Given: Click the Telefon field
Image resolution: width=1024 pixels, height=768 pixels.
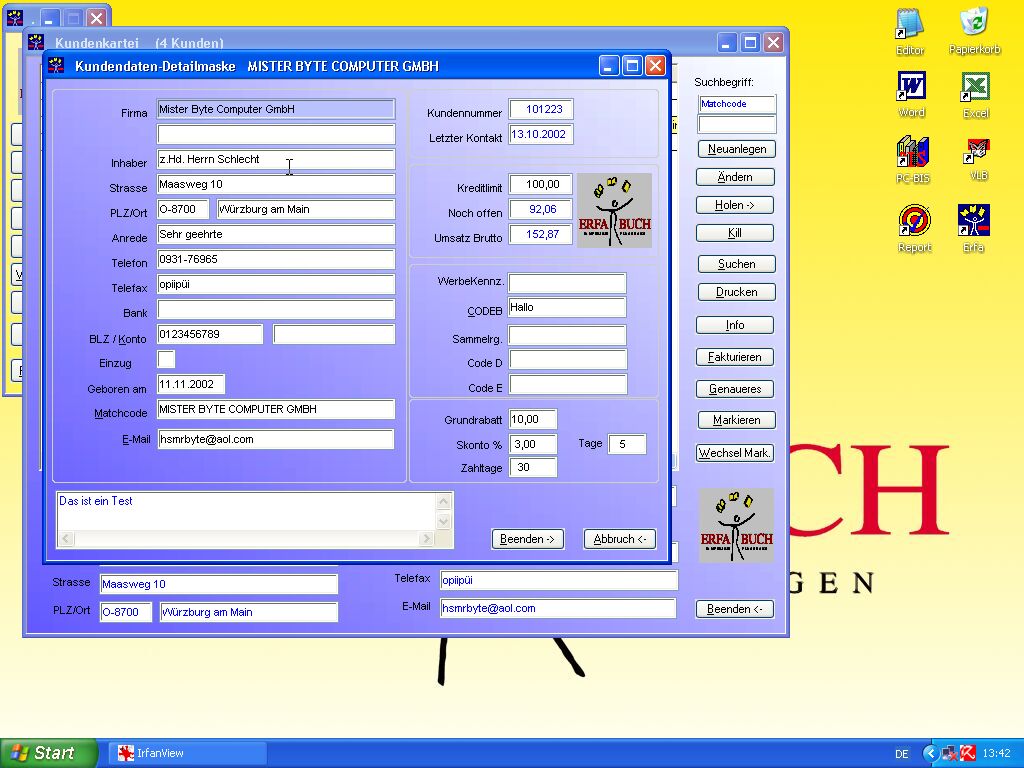Looking at the screenshot, I should [276, 259].
